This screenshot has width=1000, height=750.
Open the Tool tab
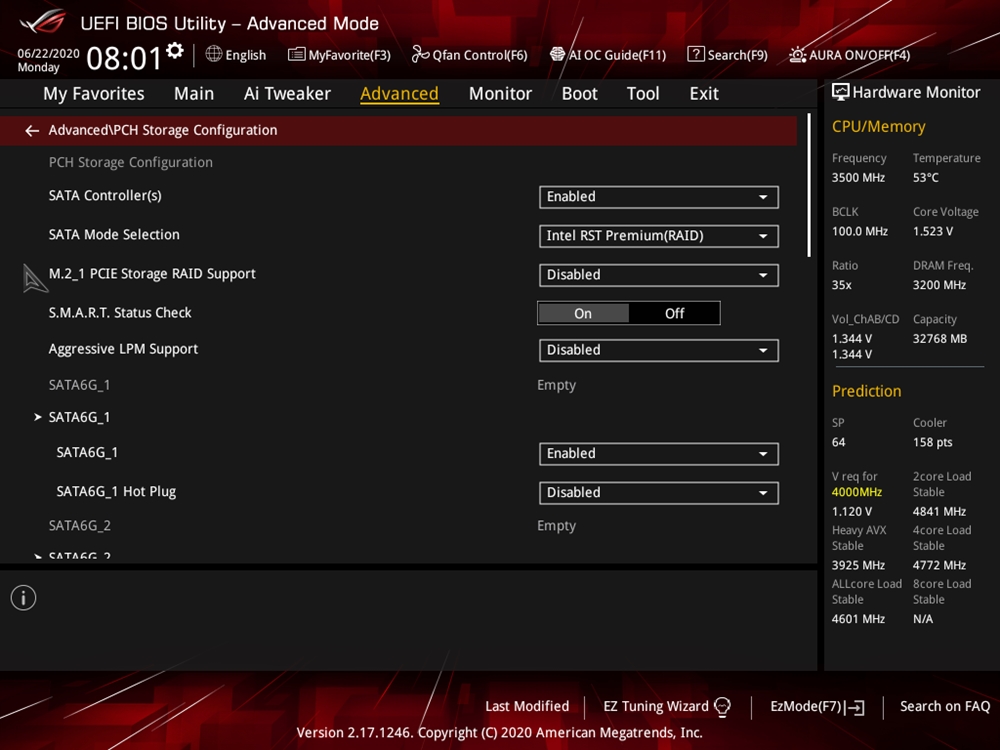point(643,94)
